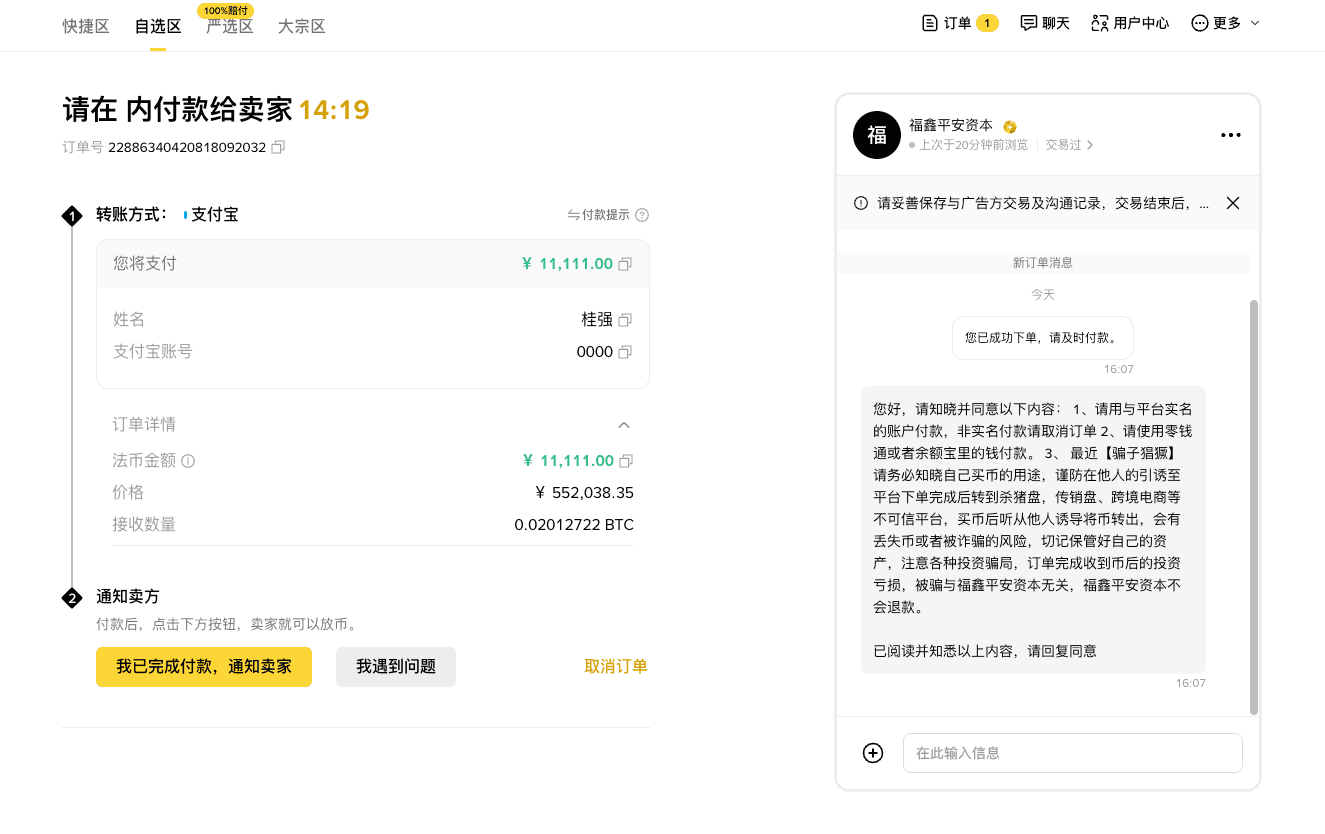Copy the payee name 桂强
Viewport: 1325px width, 834px height.
point(625,320)
